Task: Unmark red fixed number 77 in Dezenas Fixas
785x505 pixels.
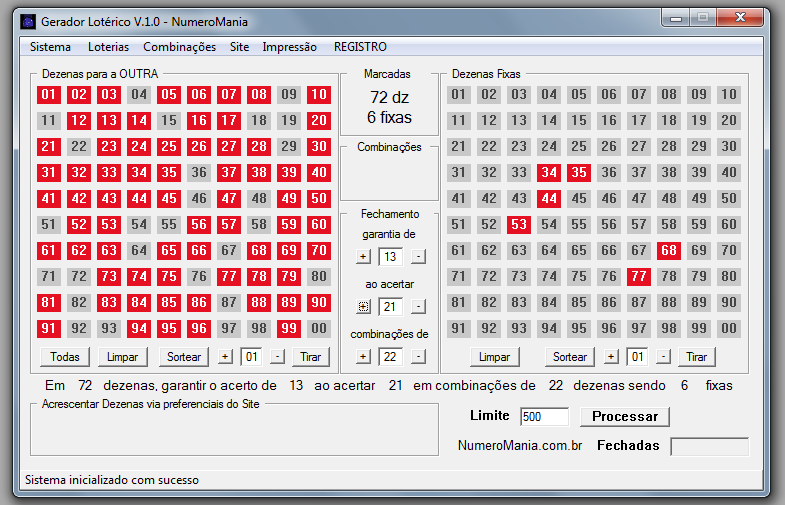Action: 639,277
